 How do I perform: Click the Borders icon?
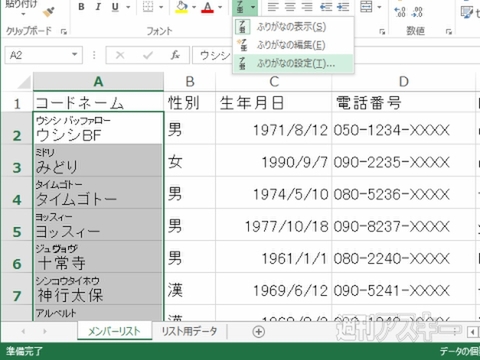[x=148, y=7]
